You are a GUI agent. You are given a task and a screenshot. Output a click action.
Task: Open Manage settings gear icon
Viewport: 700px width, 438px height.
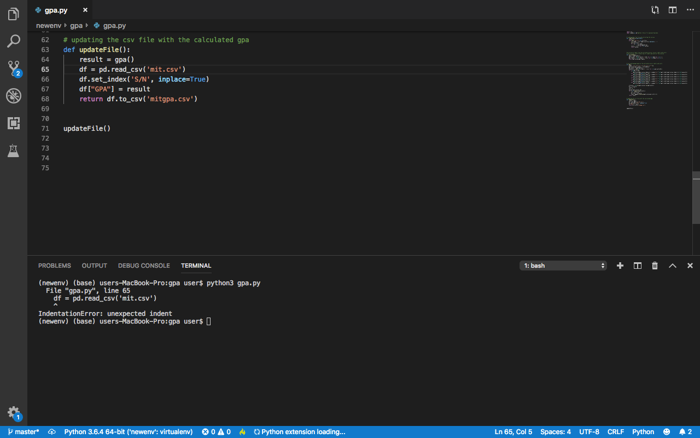tap(14, 413)
